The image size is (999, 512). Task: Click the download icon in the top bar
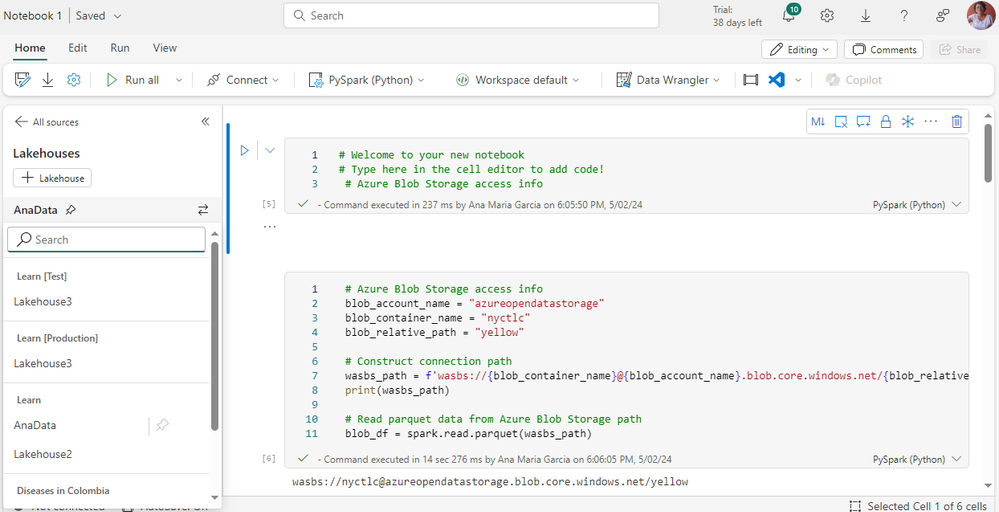tap(865, 16)
